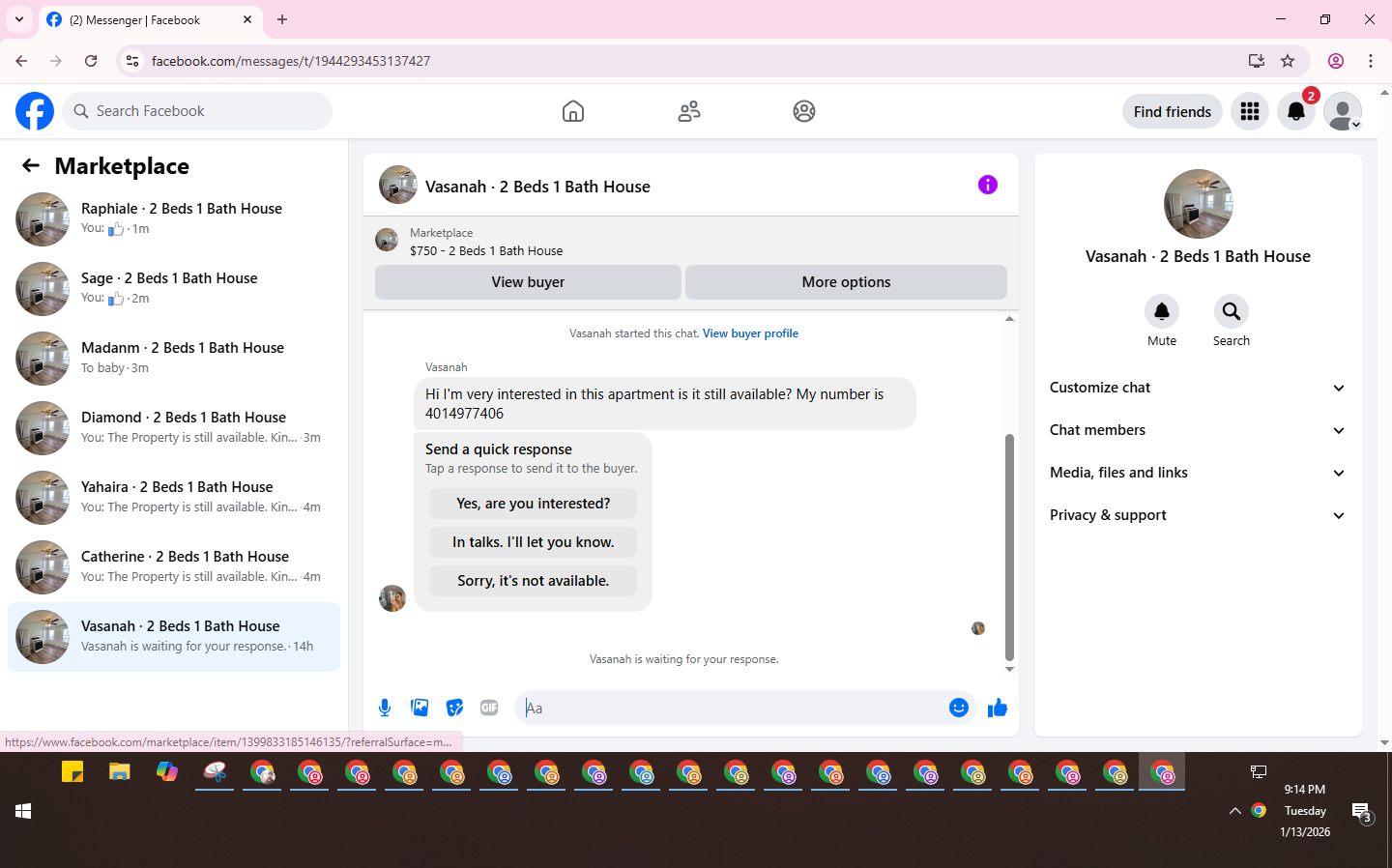The width and height of the screenshot is (1392, 868).
Task: Choose a sticker icon
Action: pos(454,708)
